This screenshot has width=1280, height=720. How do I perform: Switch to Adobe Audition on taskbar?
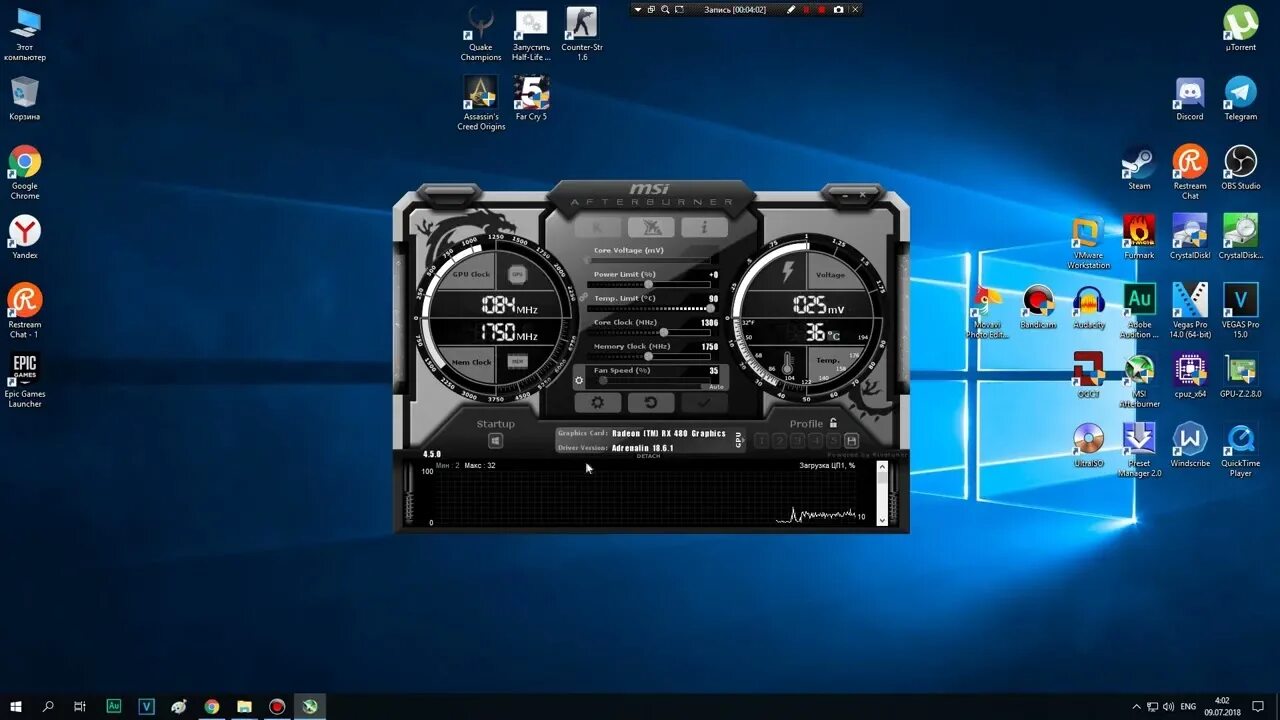[x=114, y=706]
